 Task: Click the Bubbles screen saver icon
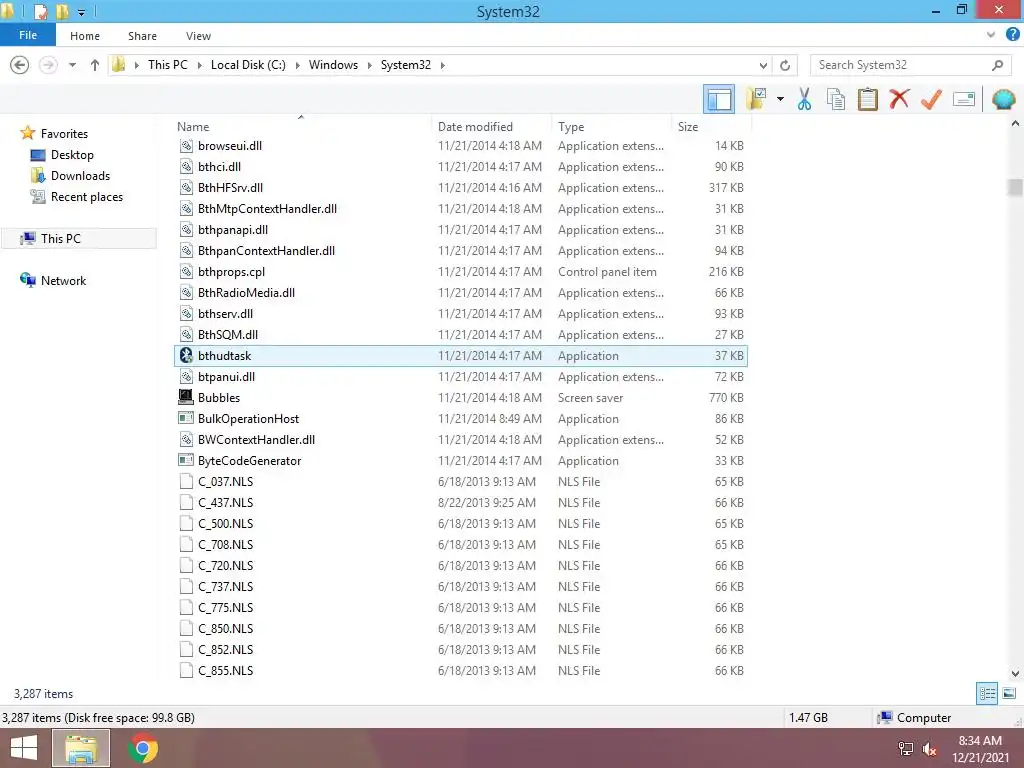click(x=186, y=397)
